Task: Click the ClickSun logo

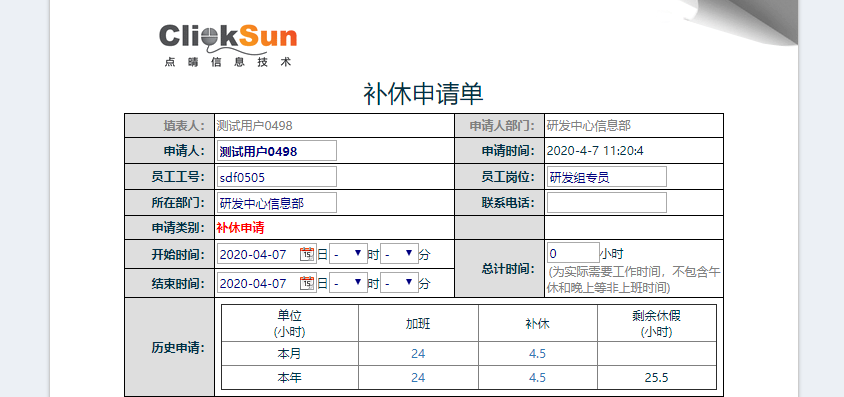Action: point(228,45)
